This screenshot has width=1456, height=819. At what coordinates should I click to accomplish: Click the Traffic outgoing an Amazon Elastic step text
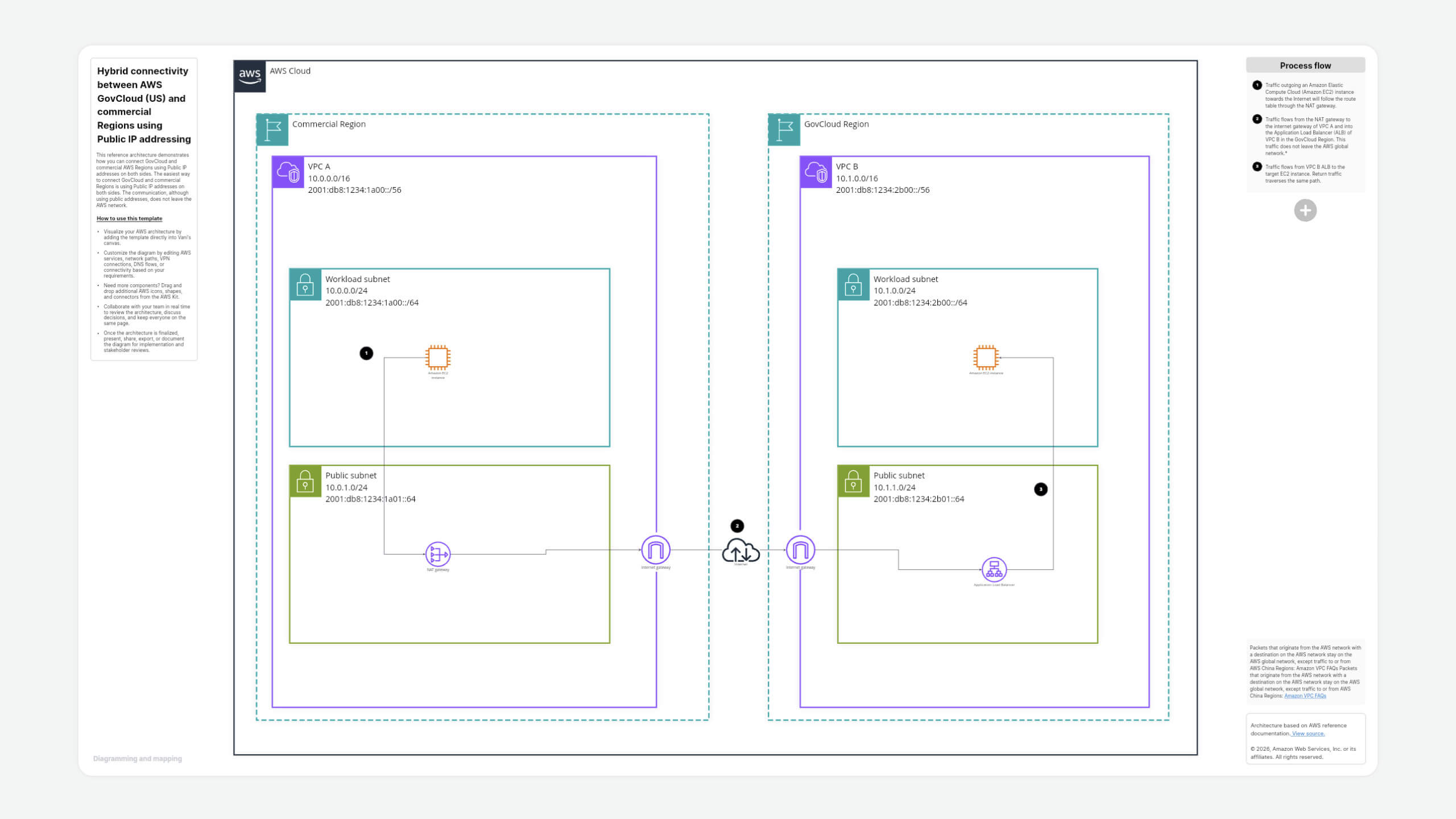[x=1310, y=96]
